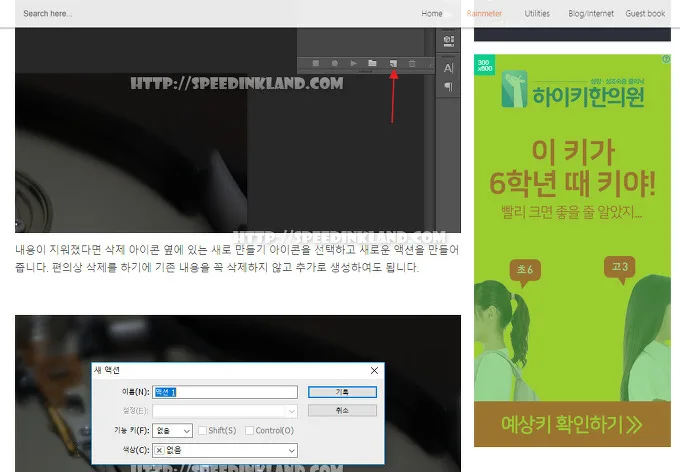Open the Utilities menu item
680x472 pixels.
pyautogui.click(x=537, y=13)
